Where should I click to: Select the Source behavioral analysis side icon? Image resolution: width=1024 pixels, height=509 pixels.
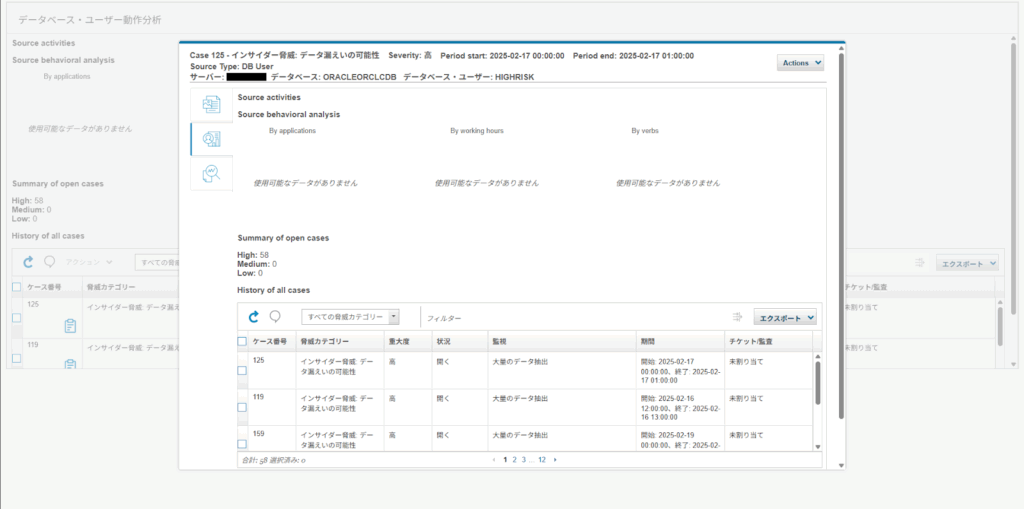pos(212,139)
